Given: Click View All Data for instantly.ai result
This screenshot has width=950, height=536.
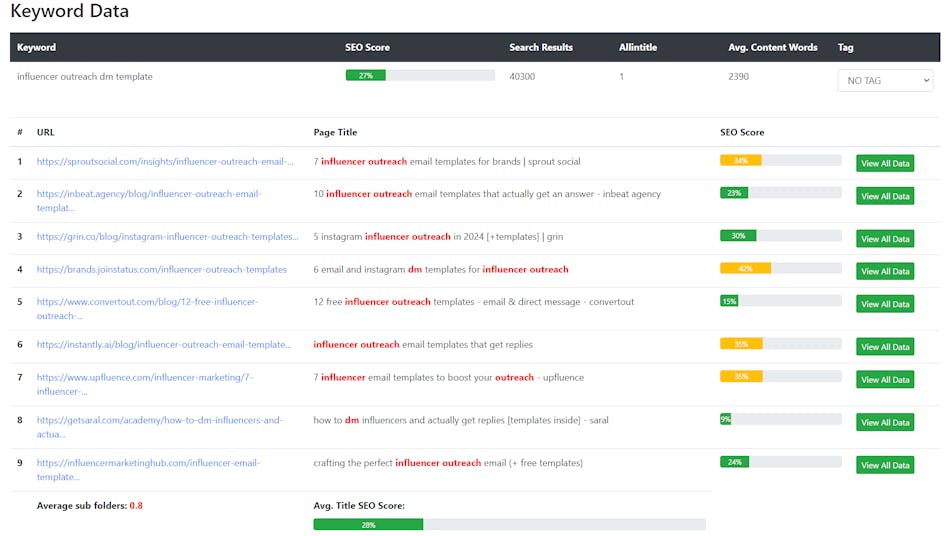Looking at the screenshot, I should click(884, 347).
